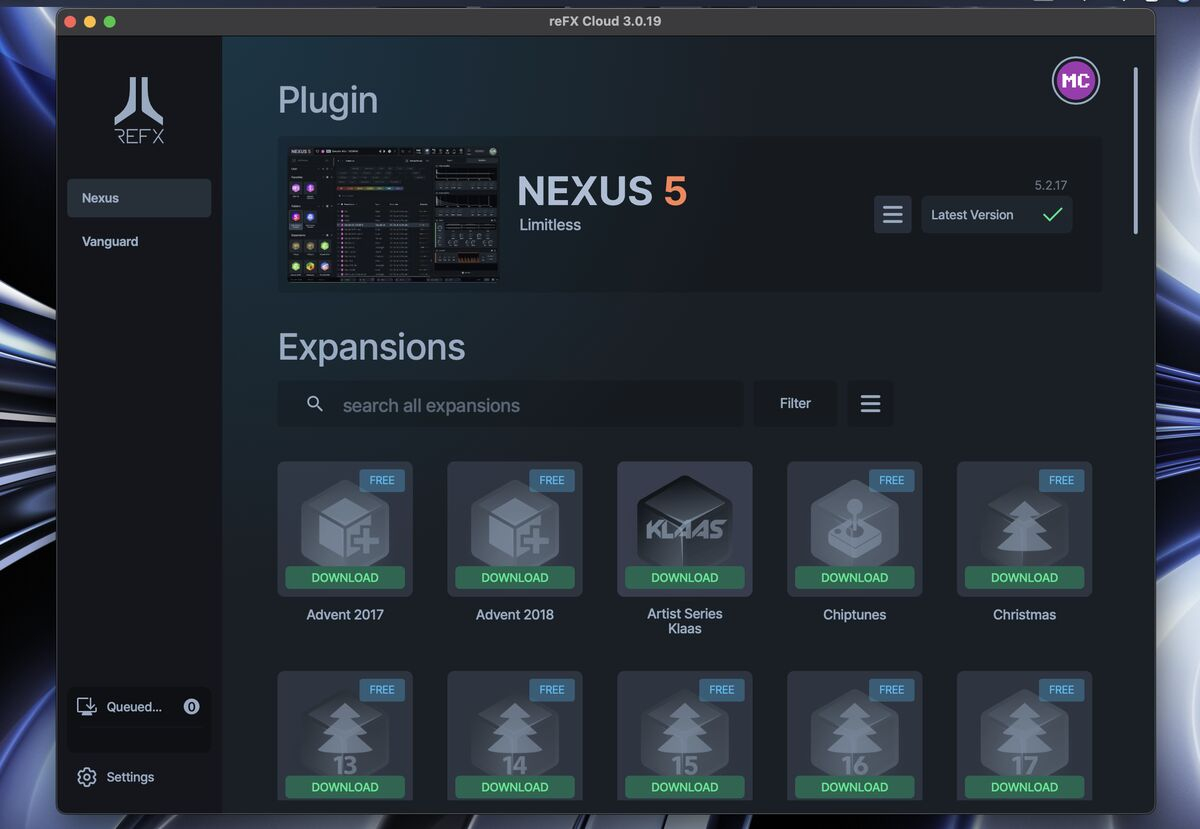
Task: Switch to the Nexus sidebar tab
Action: [x=139, y=198]
